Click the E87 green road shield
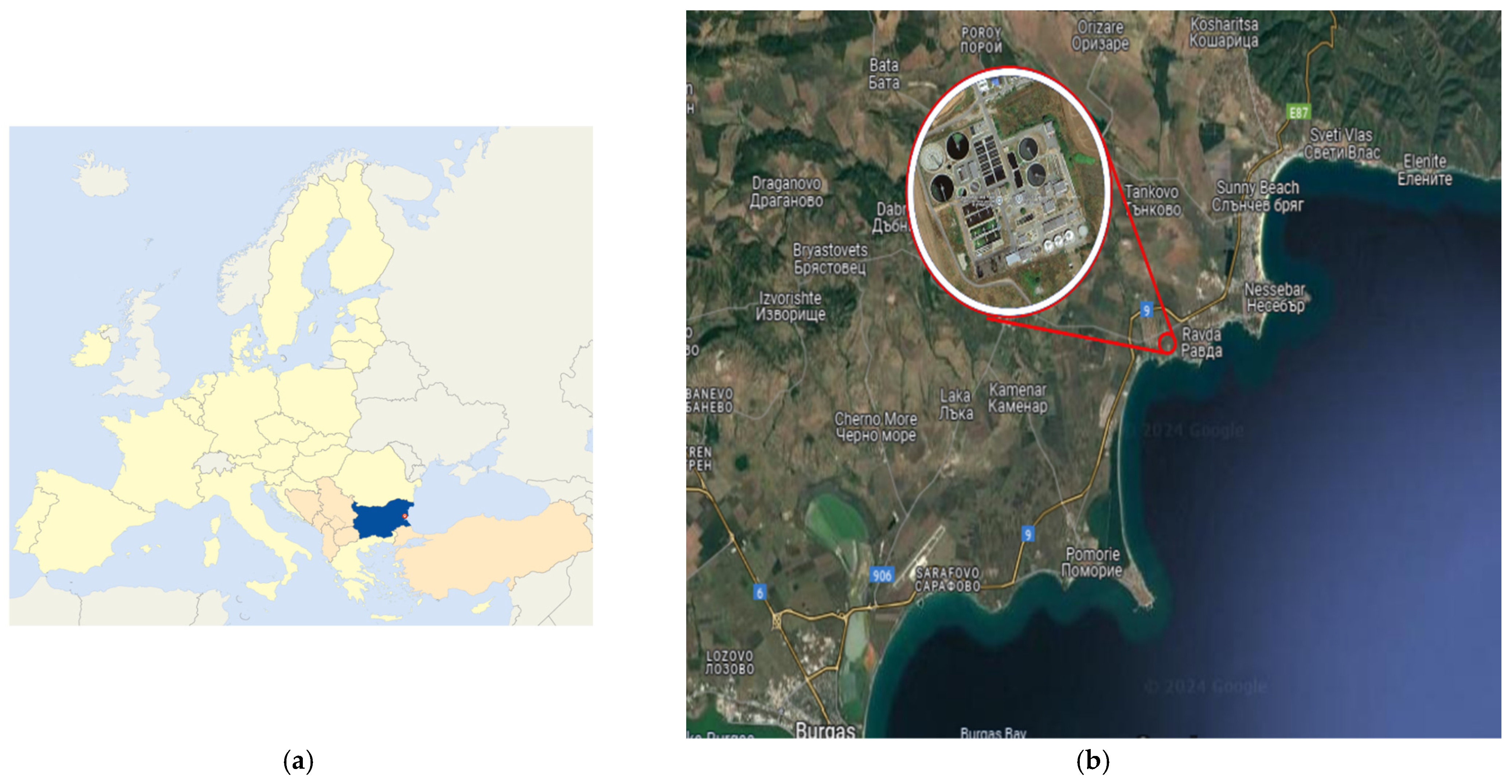Image resolution: width=1512 pixels, height=784 pixels. 1298,111
